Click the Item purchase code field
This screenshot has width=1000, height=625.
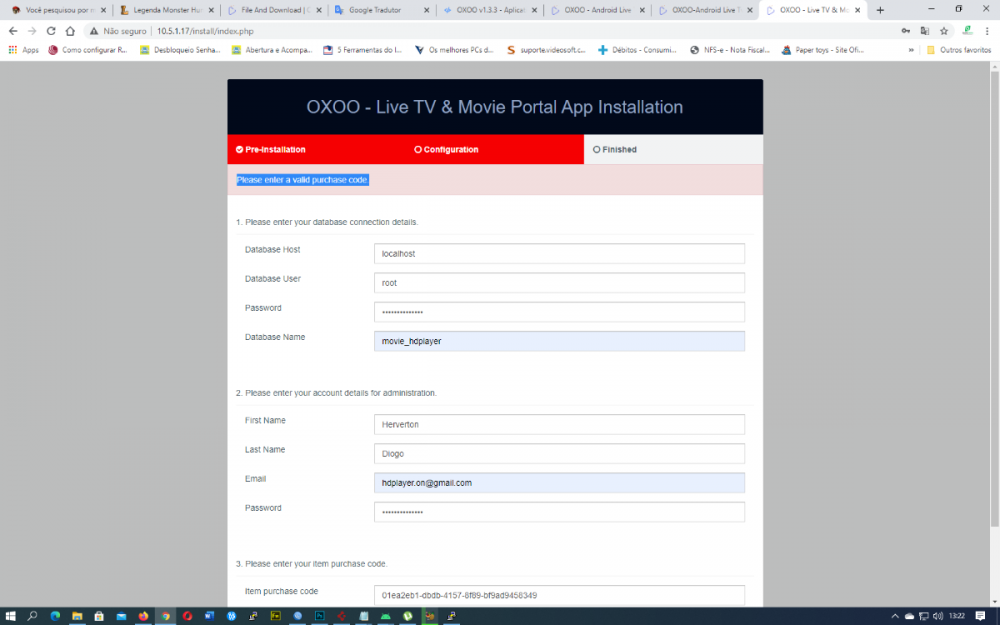(x=559, y=595)
